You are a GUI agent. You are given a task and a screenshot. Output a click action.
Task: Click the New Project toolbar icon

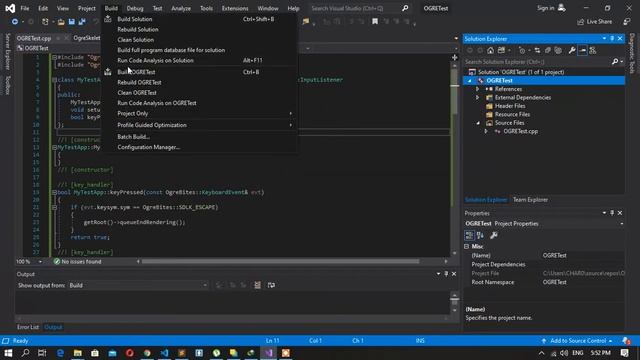point(45,22)
